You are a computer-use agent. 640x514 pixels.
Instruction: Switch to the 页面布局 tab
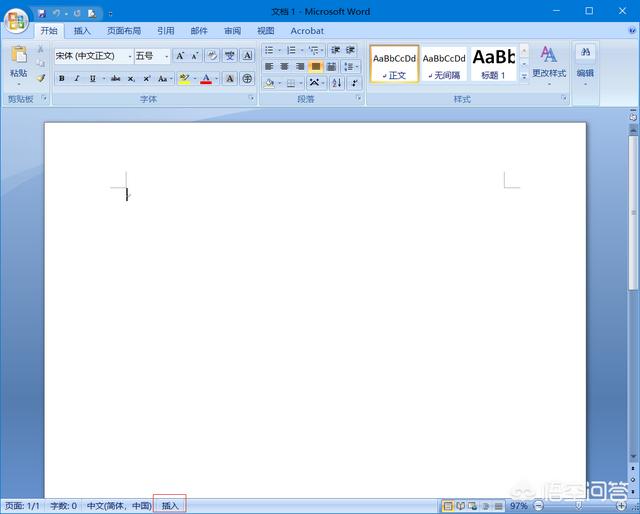124,31
